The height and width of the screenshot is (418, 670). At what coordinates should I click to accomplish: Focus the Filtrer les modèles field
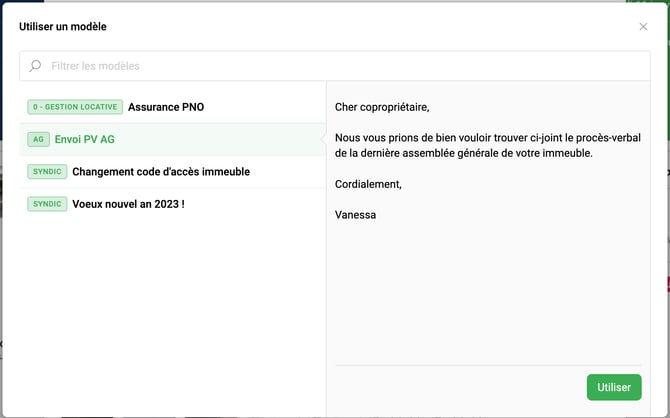click(340, 66)
